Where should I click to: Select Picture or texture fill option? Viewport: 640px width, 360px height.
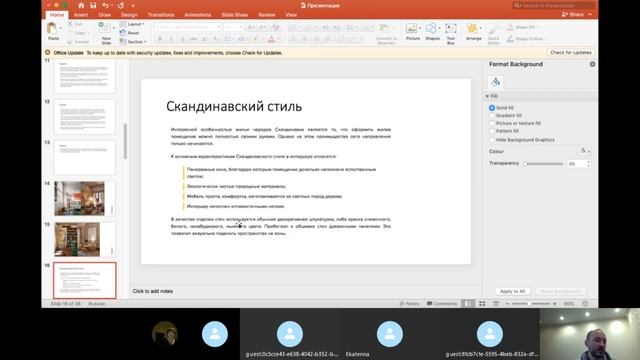(x=492, y=123)
